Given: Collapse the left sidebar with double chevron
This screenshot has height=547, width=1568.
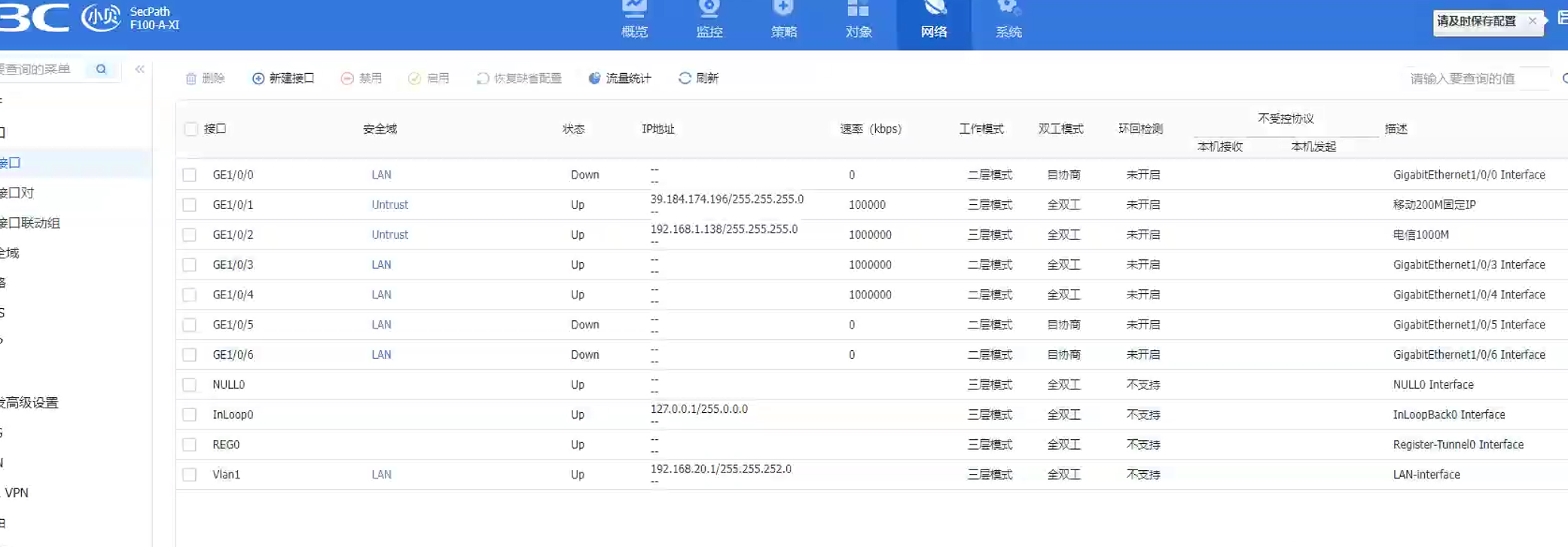Looking at the screenshot, I should (140, 69).
